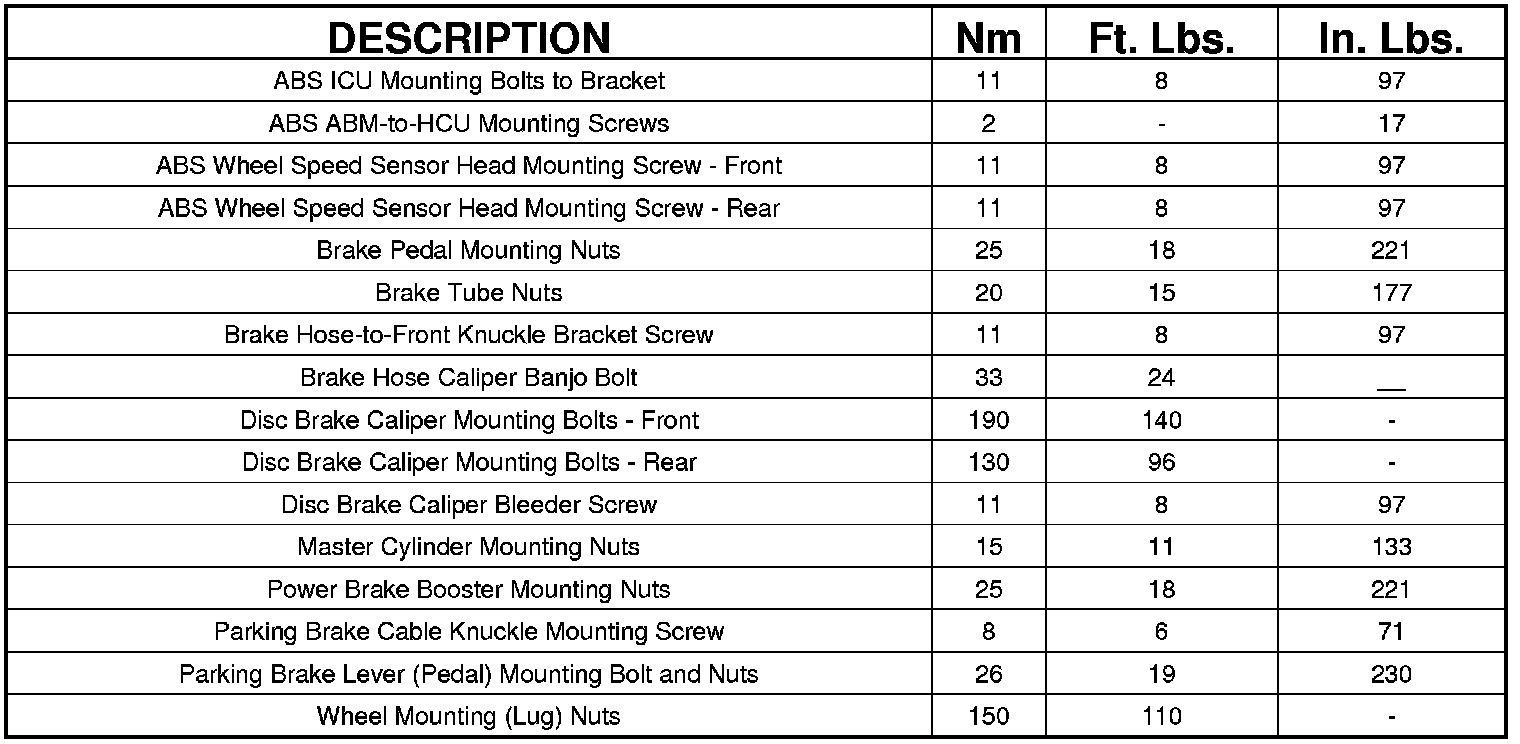Select Disc Brake Caliper Mounting Bolts - Front
The image size is (1520, 744).
(468, 420)
